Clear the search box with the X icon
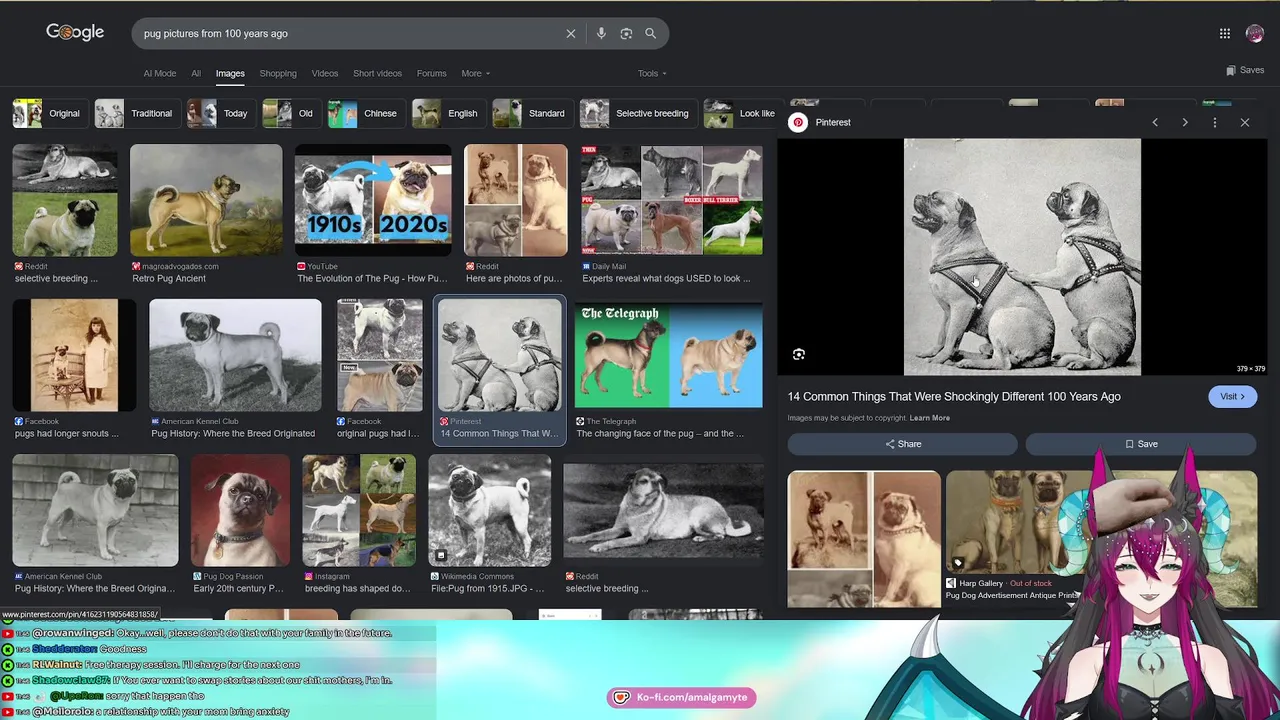 (571, 34)
